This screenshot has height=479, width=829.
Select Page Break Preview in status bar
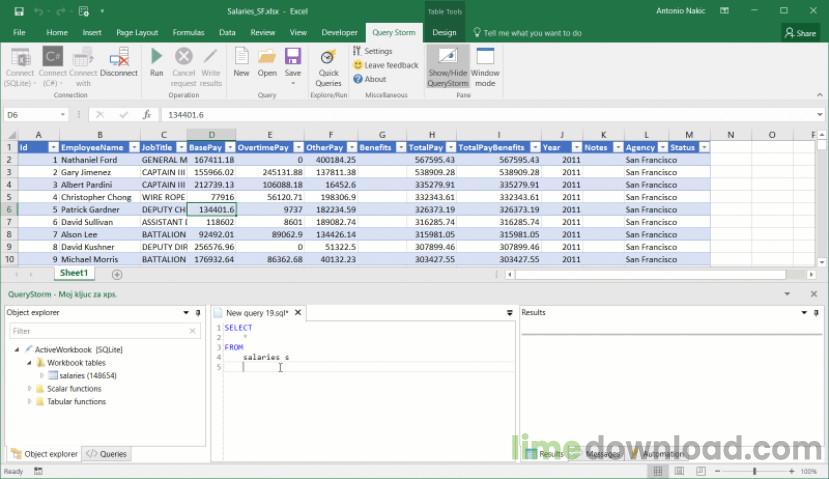(701, 471)
